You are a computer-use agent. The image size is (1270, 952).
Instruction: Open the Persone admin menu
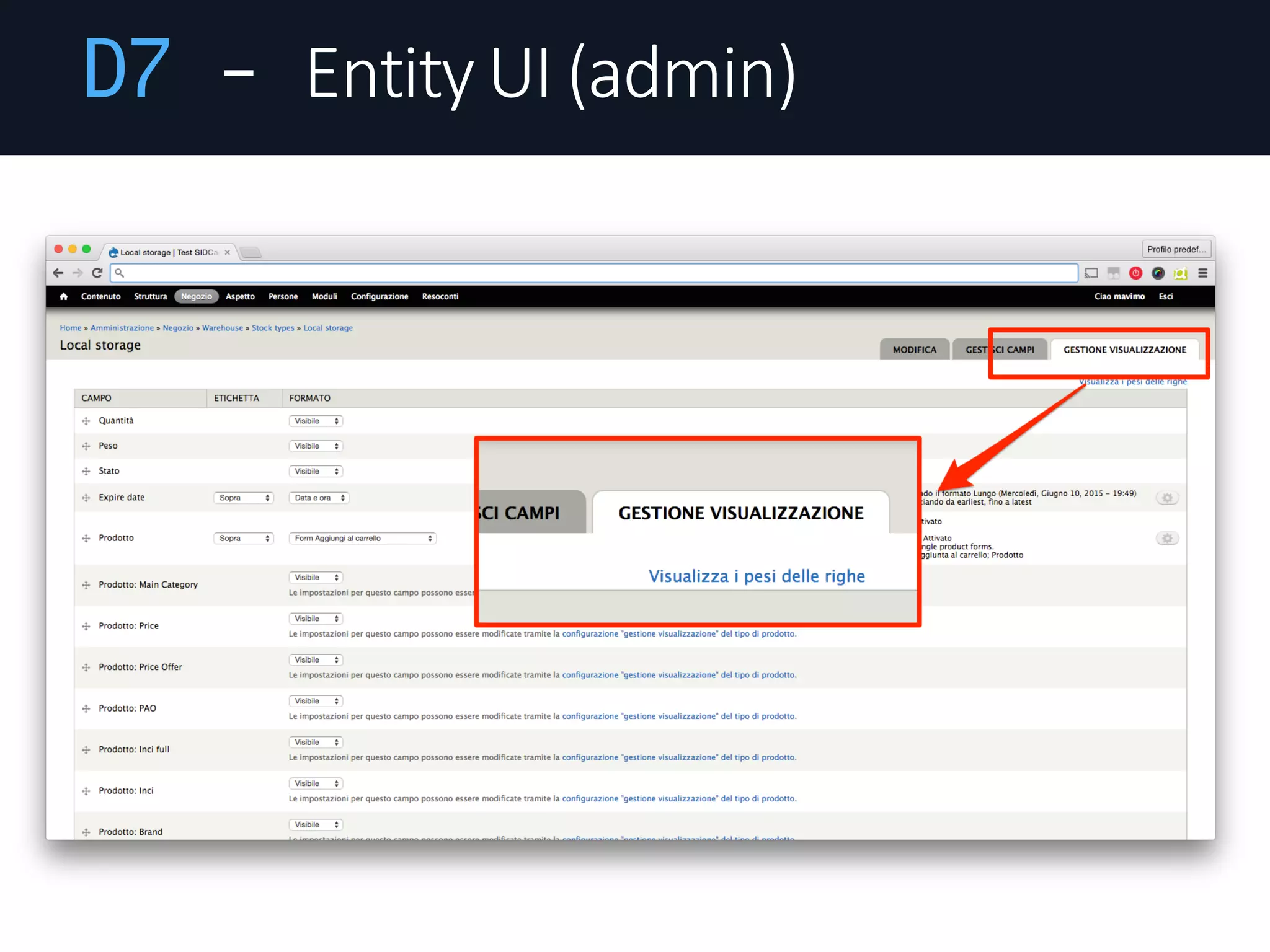[x=283, y=296]
